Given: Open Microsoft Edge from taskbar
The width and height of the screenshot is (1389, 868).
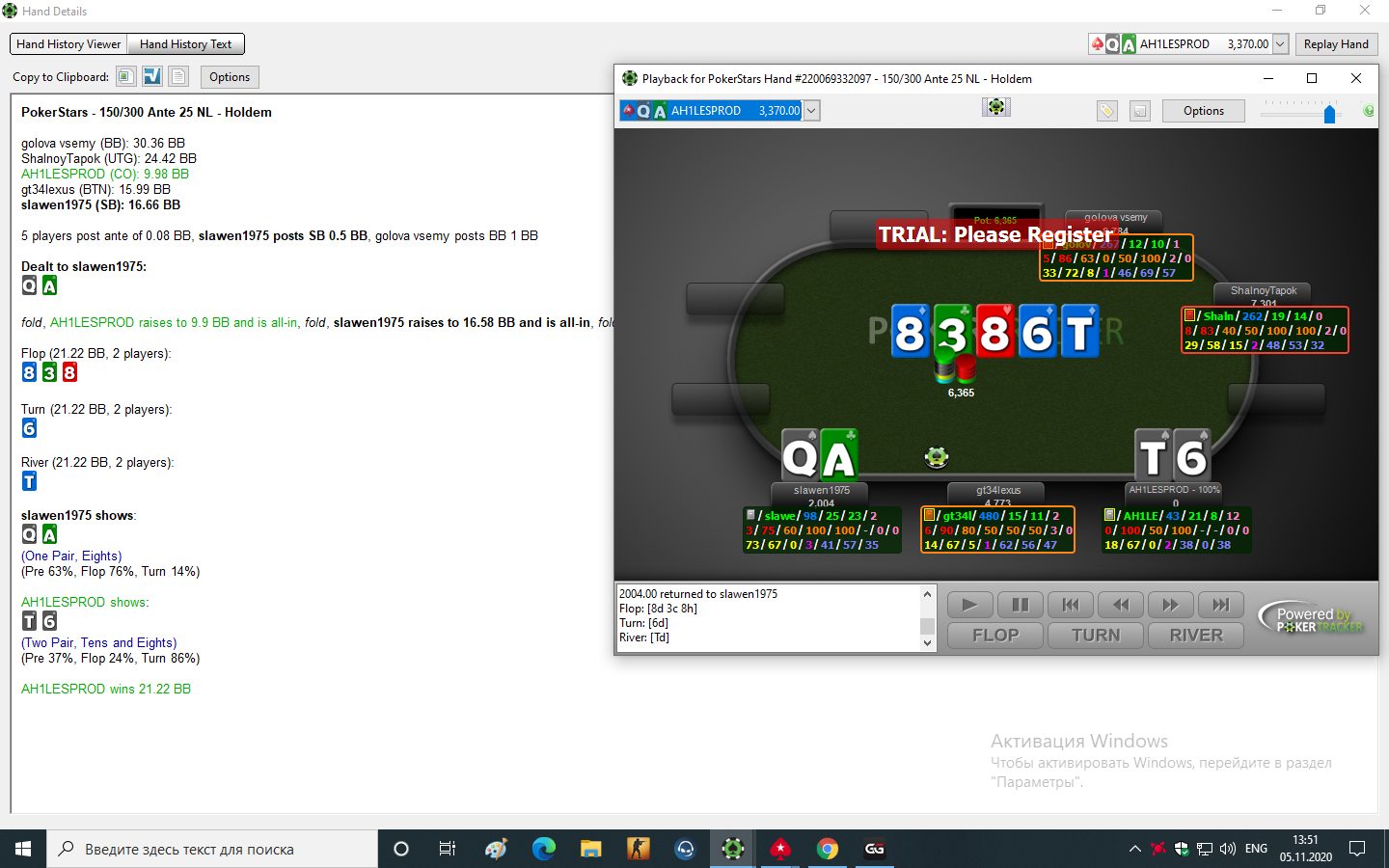Looking at the screenshot, I should point(544,849).
